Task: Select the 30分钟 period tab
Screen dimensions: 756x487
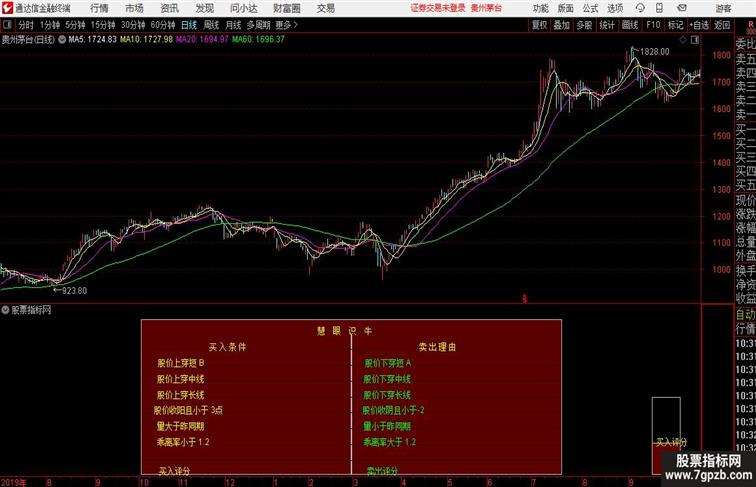Action: coord(133,25)
